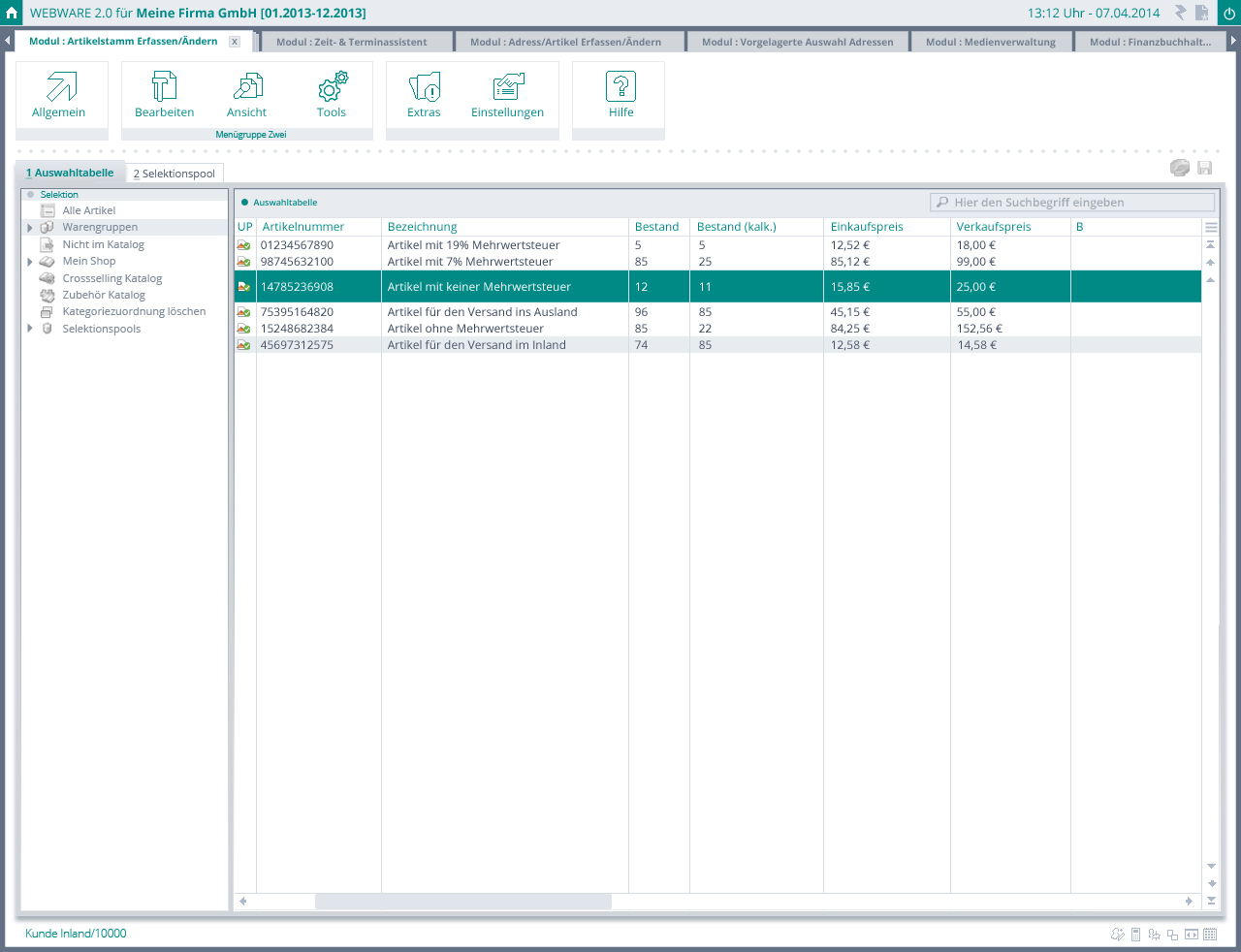Open the Extras ribbon menu
This screenshot has width=1241, height=952.
click(x=424, y=95)
